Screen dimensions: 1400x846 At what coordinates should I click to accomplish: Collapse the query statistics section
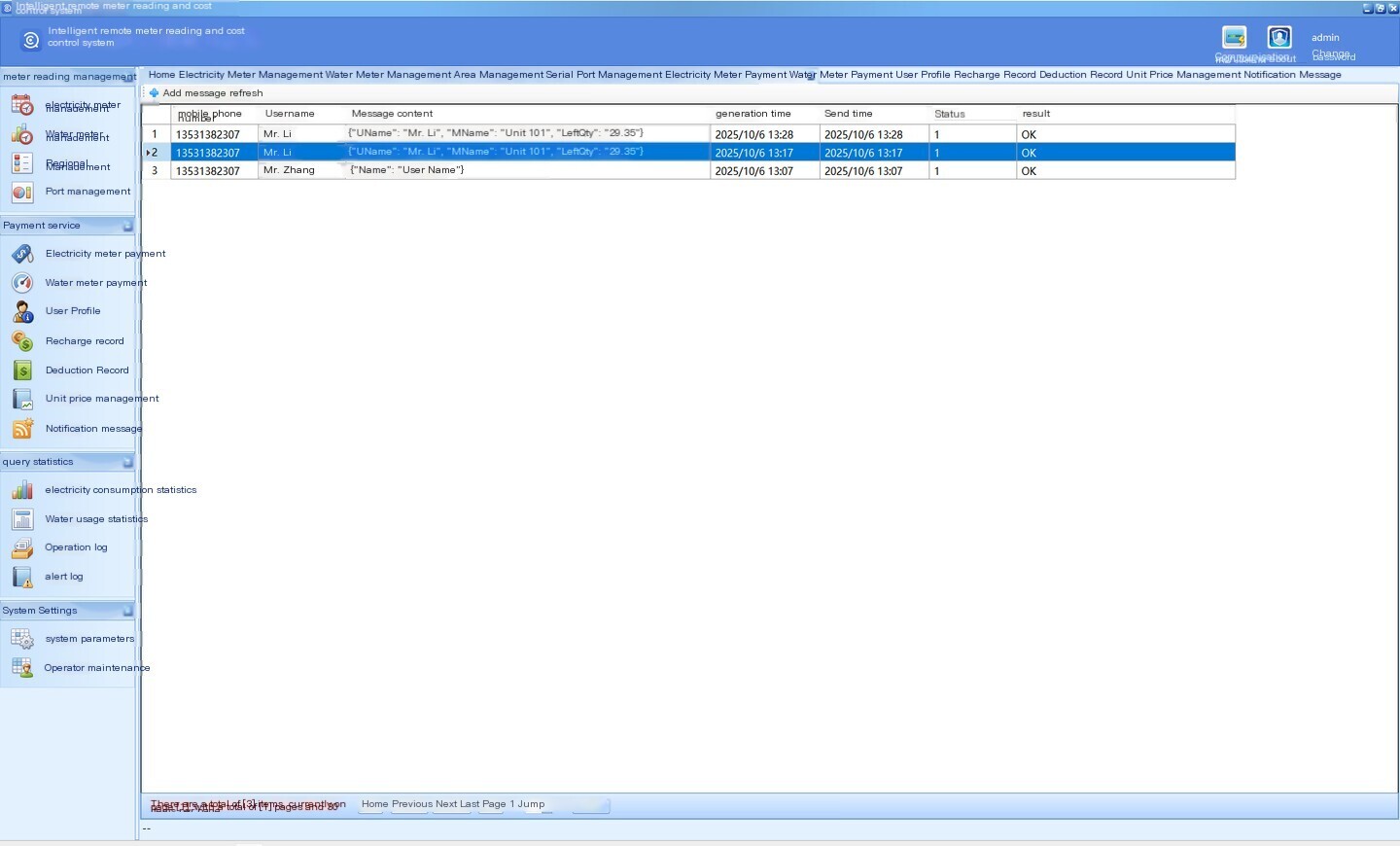coord(127,462)
